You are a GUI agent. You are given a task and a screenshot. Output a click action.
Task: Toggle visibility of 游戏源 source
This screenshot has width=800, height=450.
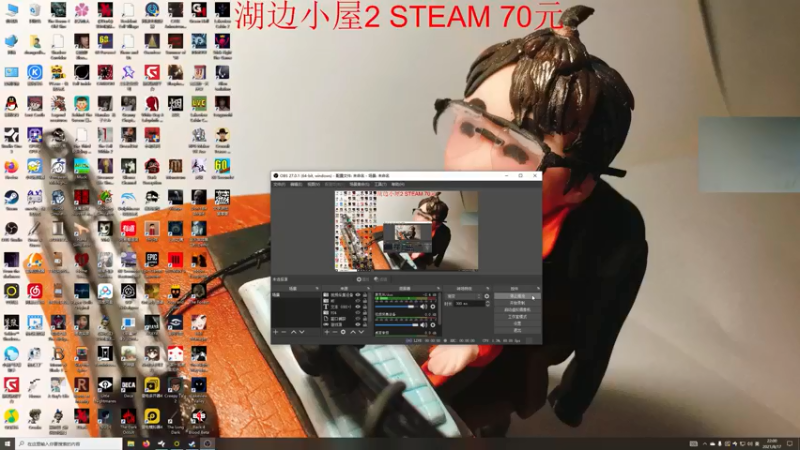click(x=358, y=324)
